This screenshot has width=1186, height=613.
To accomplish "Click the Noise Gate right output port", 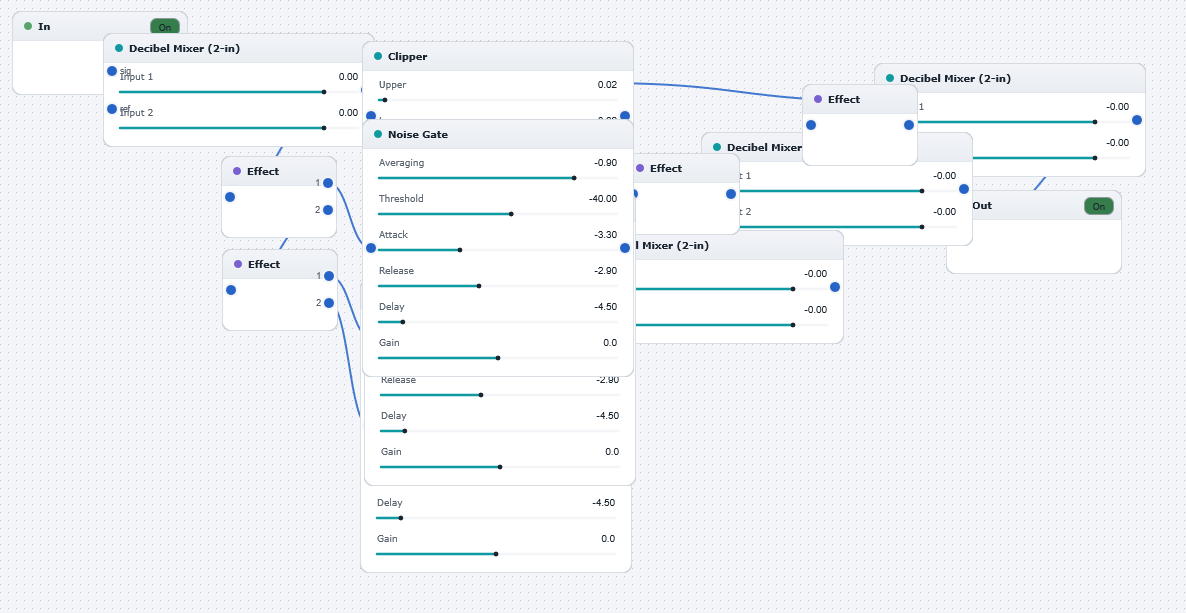I will (625, 247).
